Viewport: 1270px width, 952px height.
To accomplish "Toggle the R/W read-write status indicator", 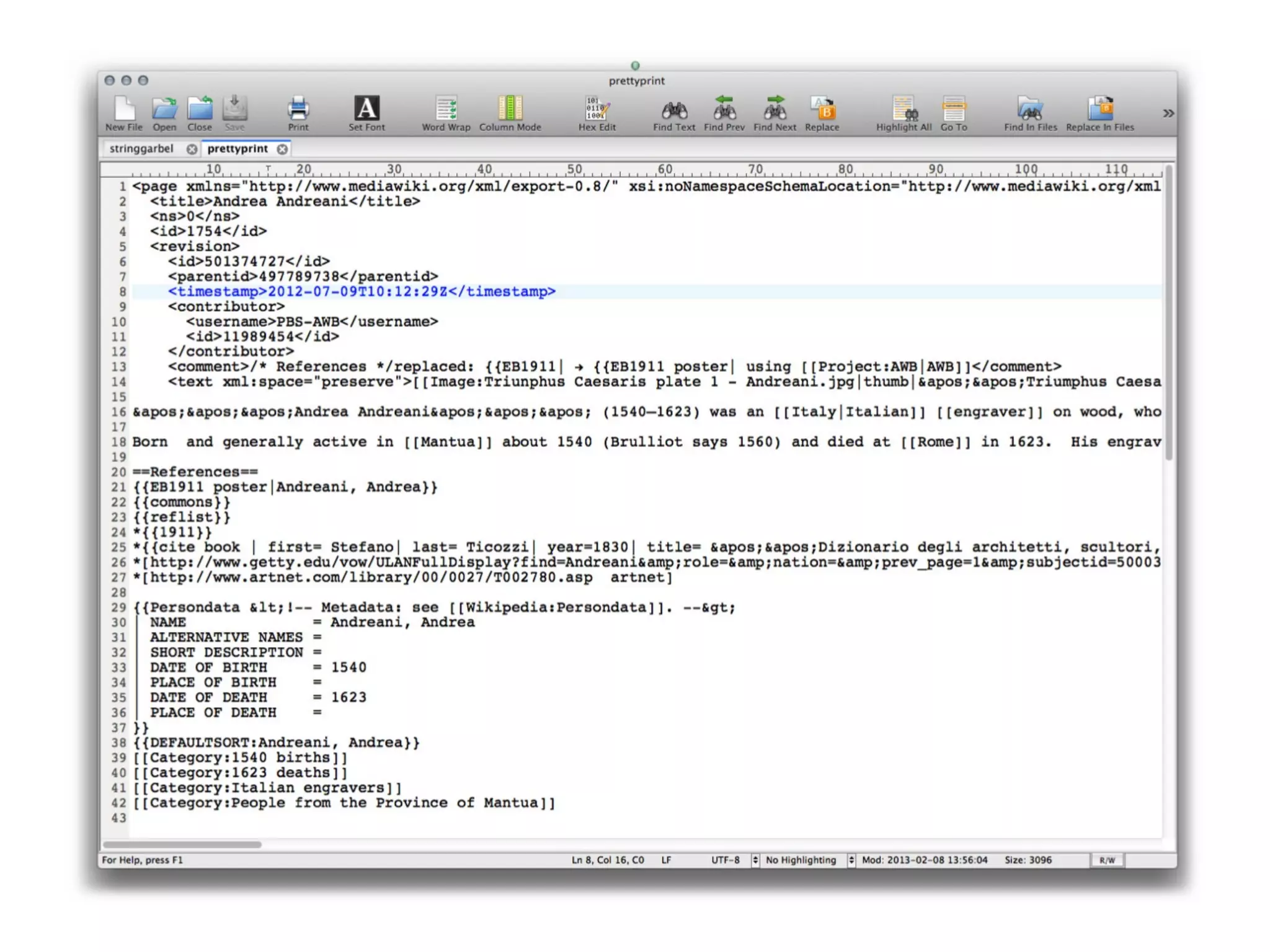I will point(1107,860).
